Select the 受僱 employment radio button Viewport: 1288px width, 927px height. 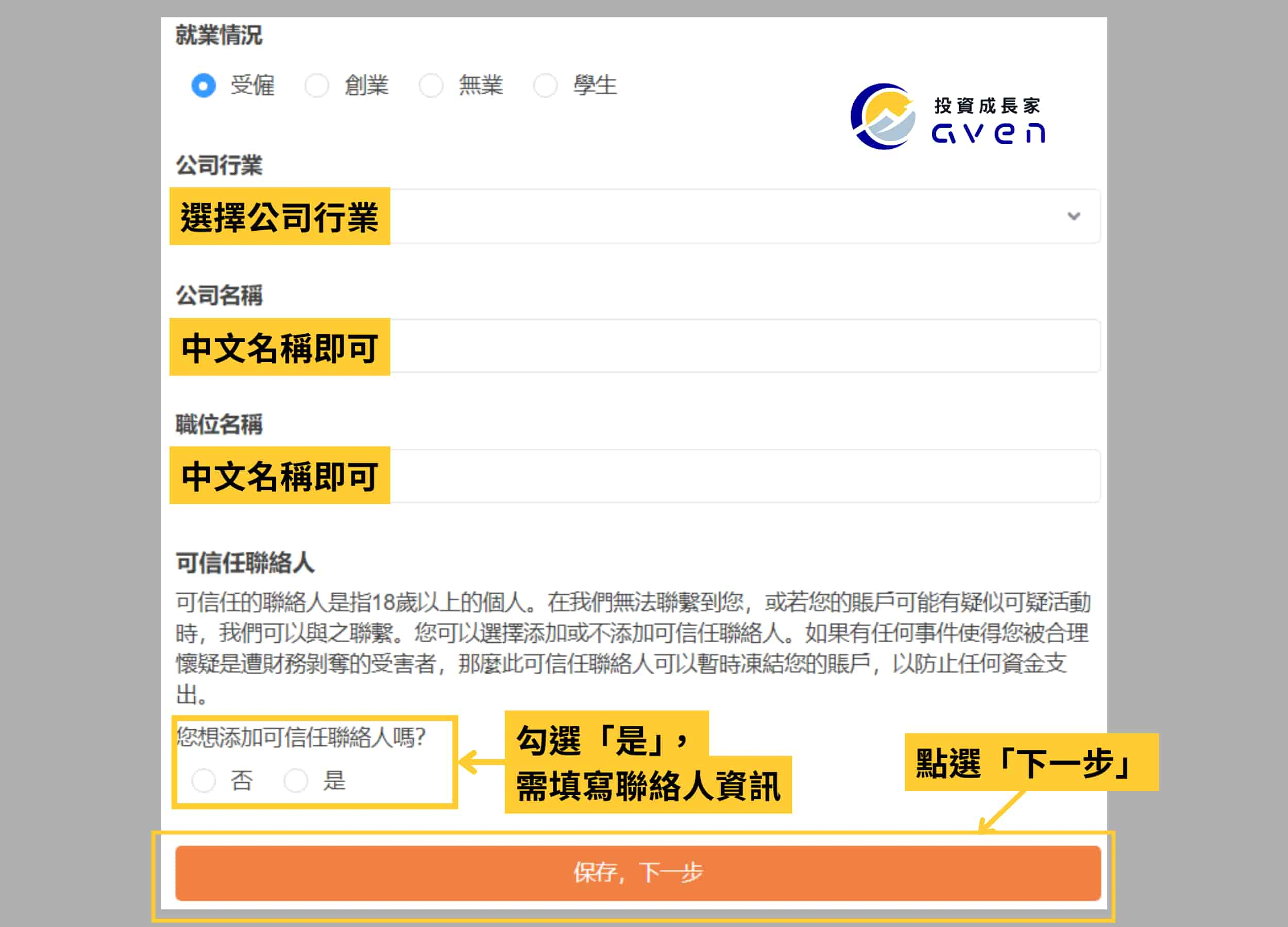[204, 85]
